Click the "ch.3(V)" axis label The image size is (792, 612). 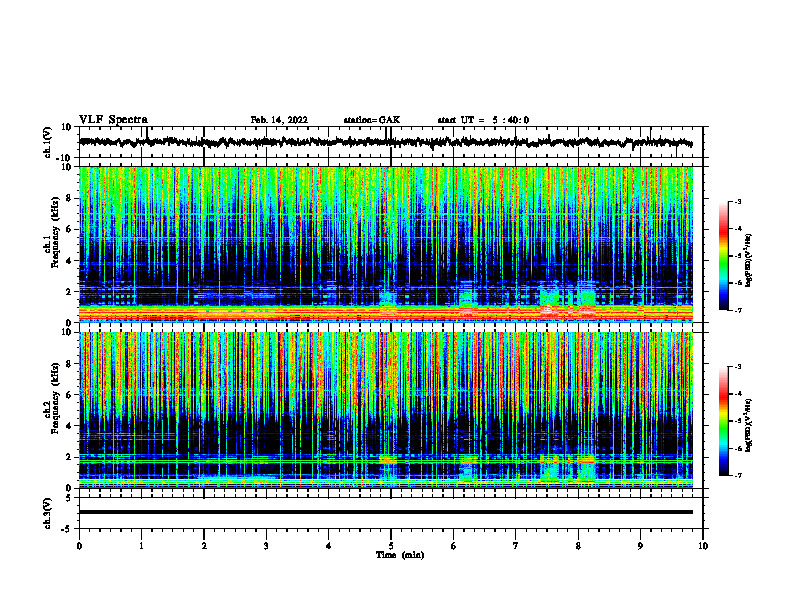tap(48, 513)
